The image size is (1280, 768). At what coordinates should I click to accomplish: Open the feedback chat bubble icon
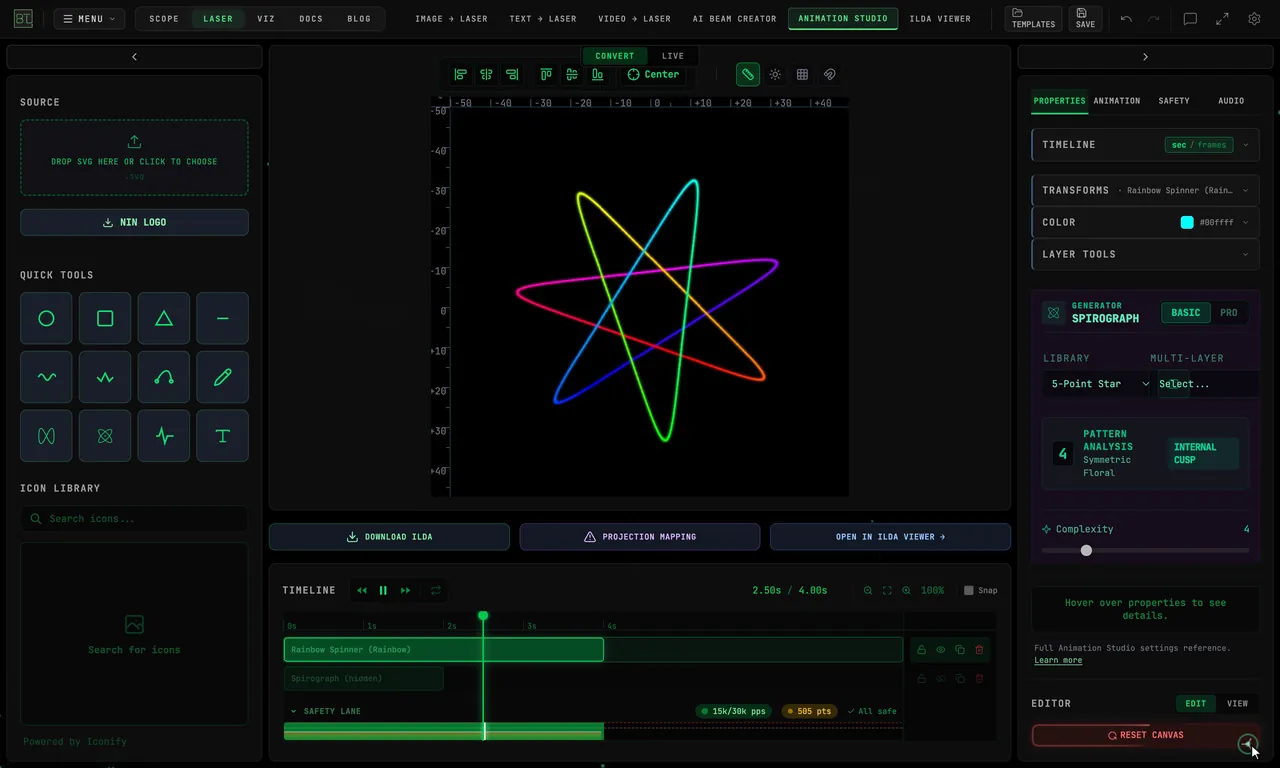[x=1190, y=19]
